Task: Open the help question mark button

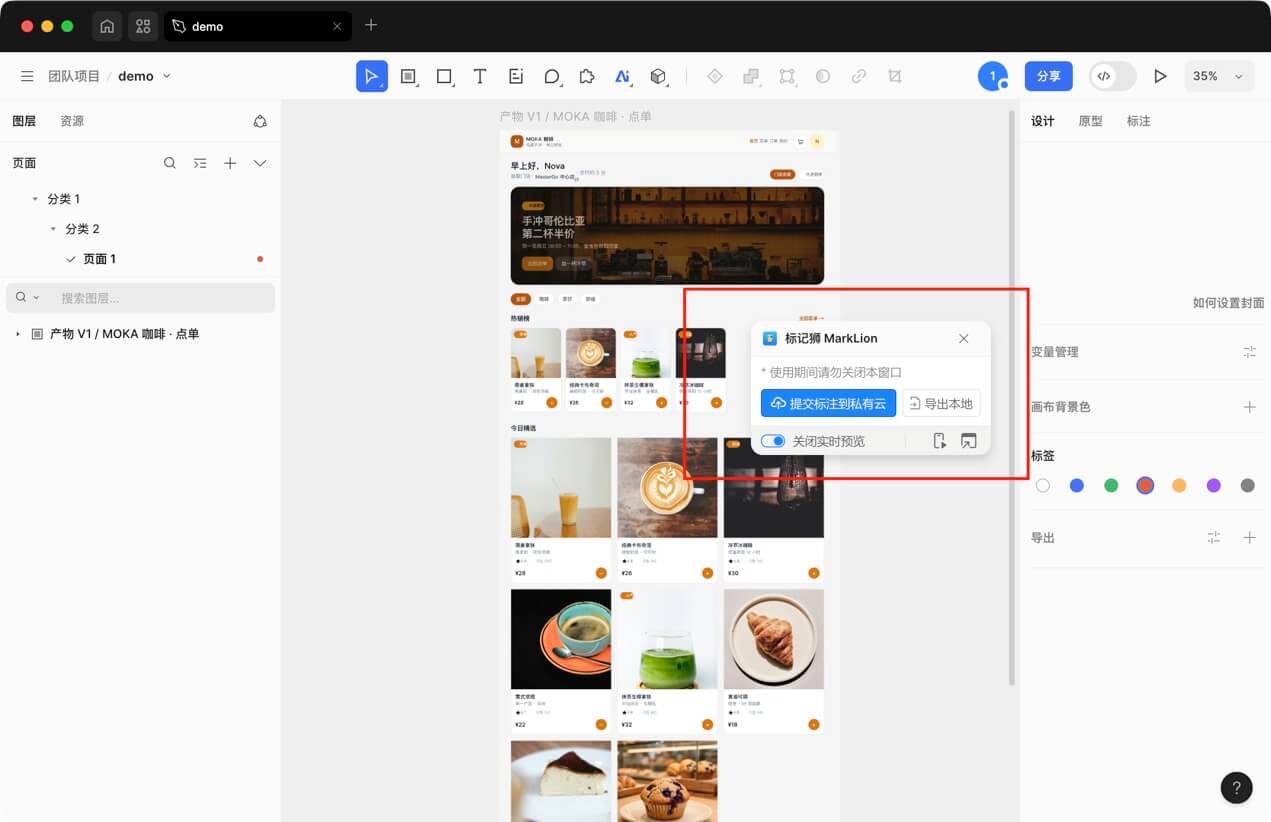Action: pos(1237,787)
